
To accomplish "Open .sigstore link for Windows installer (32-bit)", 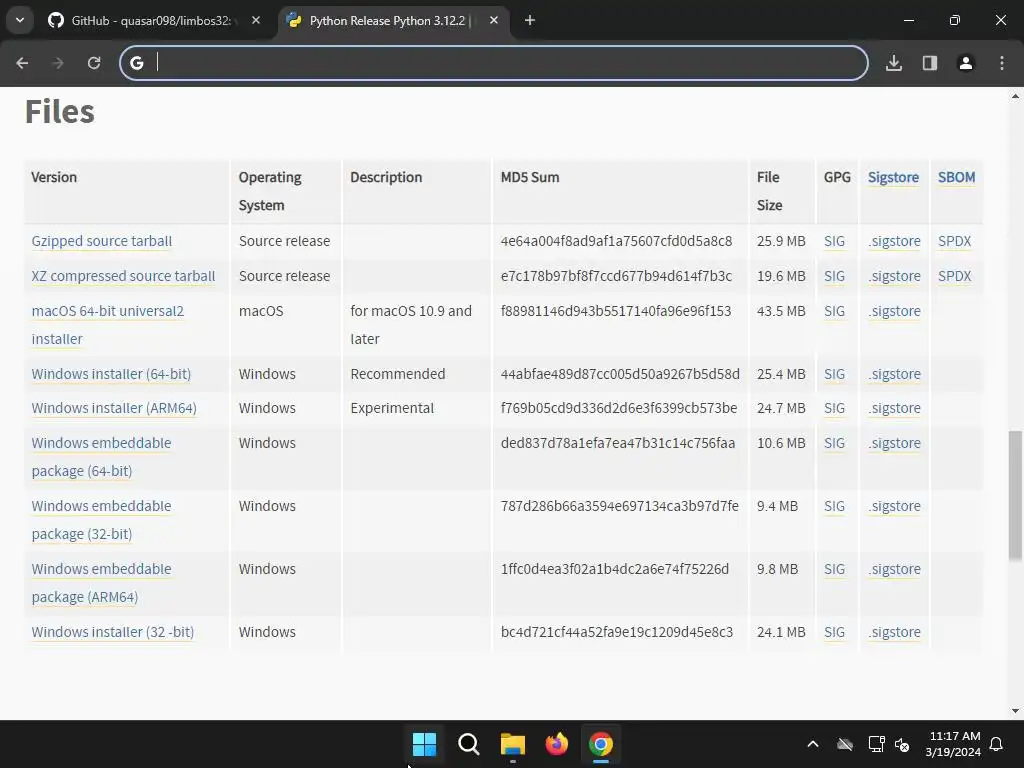I will [x=895, y=632].
